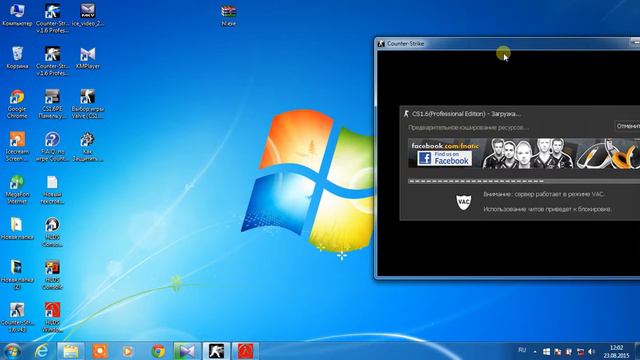The height and width of the screenshot is (360, 640).
Task: Select the N.exe archive icon
Action: coord(229,15)
